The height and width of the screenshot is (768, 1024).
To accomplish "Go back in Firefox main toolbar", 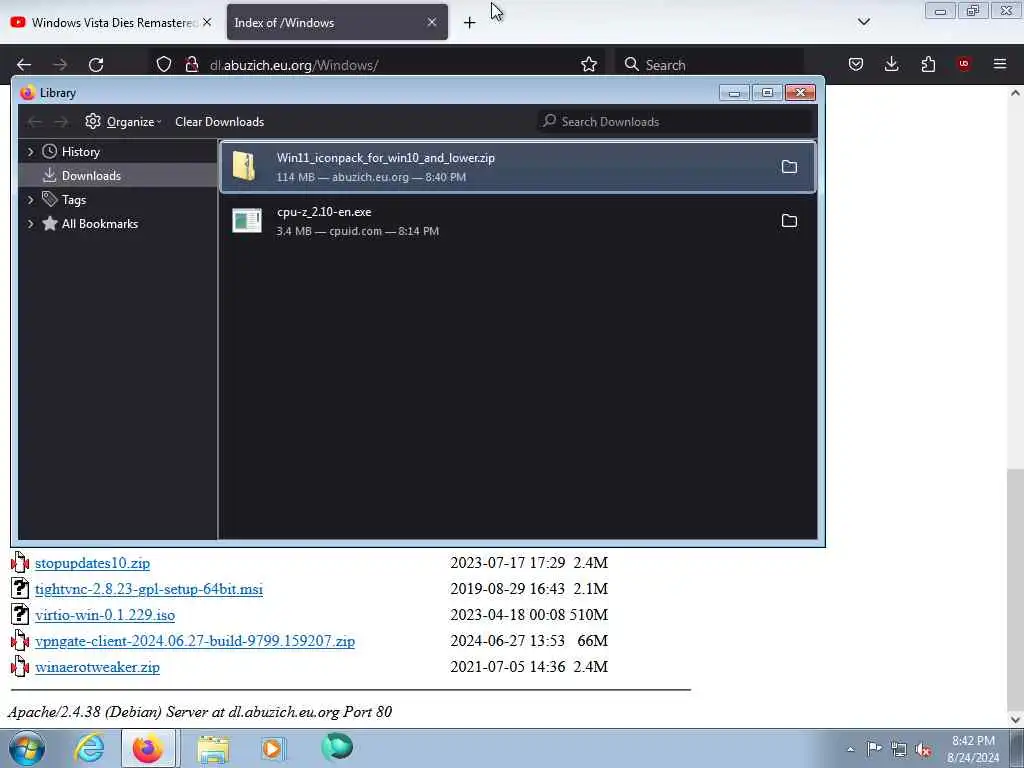I will (24, 65).
